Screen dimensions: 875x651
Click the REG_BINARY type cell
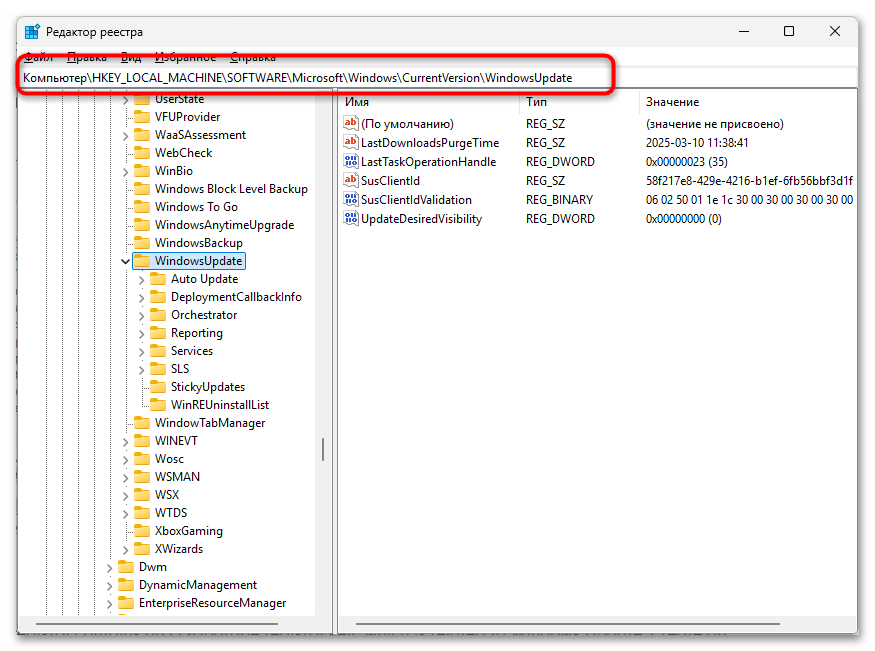(559, 200)
